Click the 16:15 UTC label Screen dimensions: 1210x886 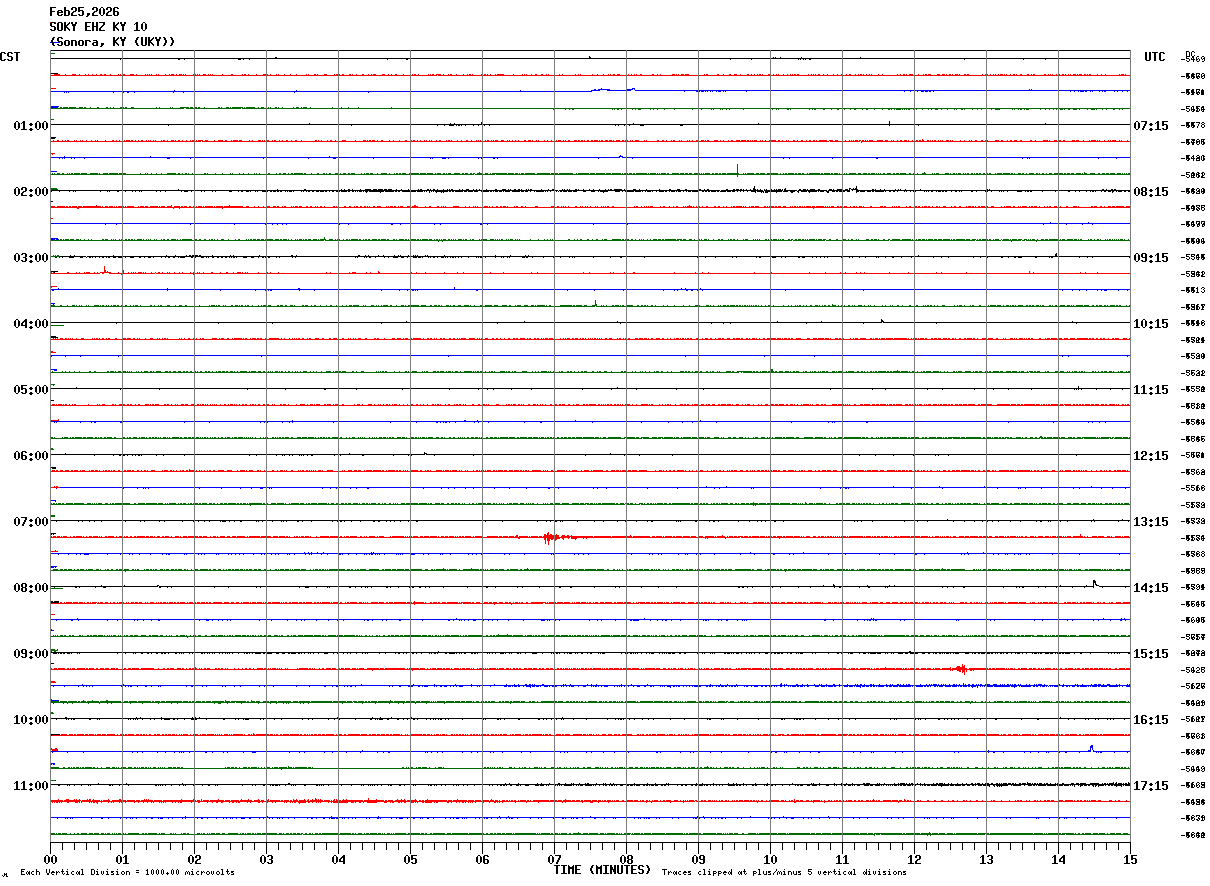pos(1151,719)
